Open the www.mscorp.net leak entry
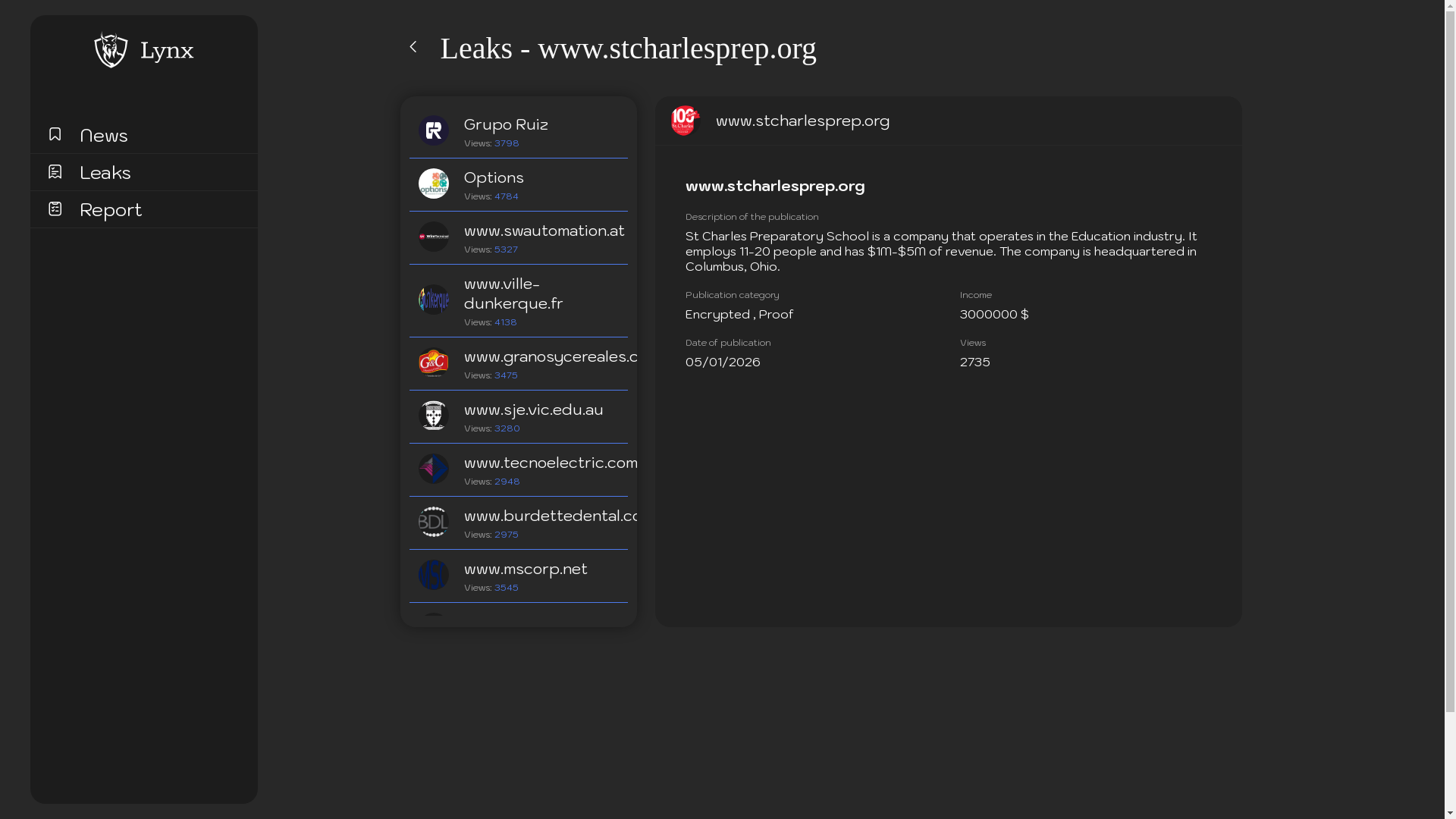1456x819 pixels. (x=526, y=569)
